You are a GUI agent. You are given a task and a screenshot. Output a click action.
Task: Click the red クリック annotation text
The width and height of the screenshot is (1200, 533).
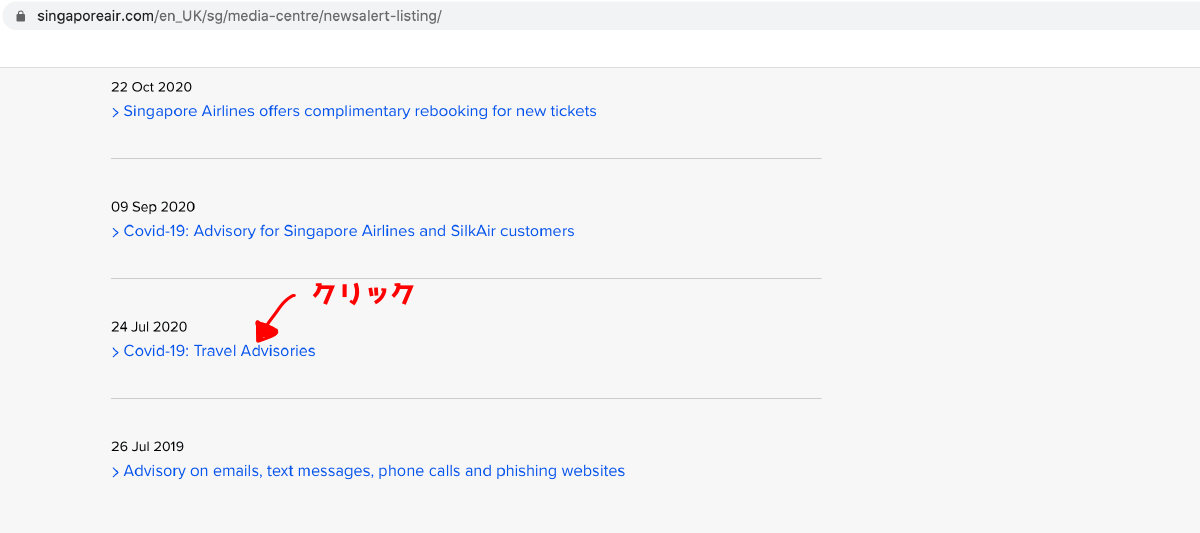click(x=363, y=293)
